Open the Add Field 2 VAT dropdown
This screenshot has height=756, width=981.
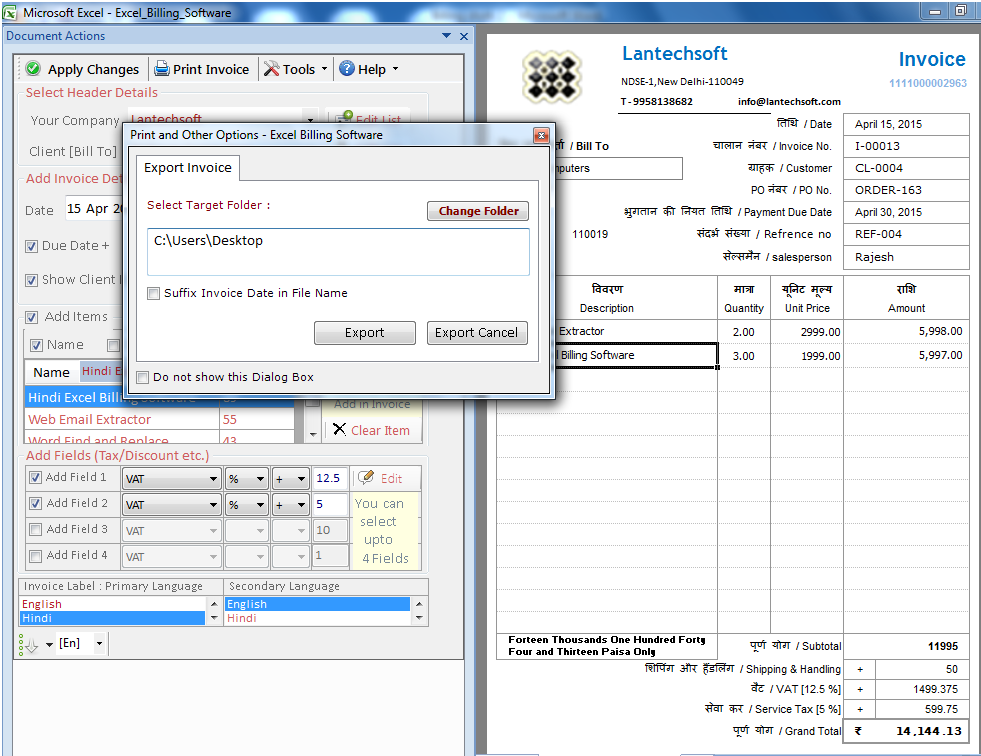point(213,505)
